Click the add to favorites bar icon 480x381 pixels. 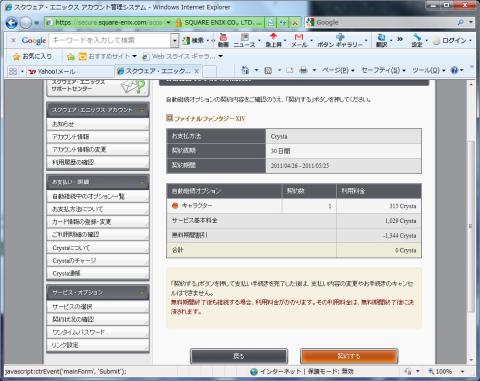[70, 57]
